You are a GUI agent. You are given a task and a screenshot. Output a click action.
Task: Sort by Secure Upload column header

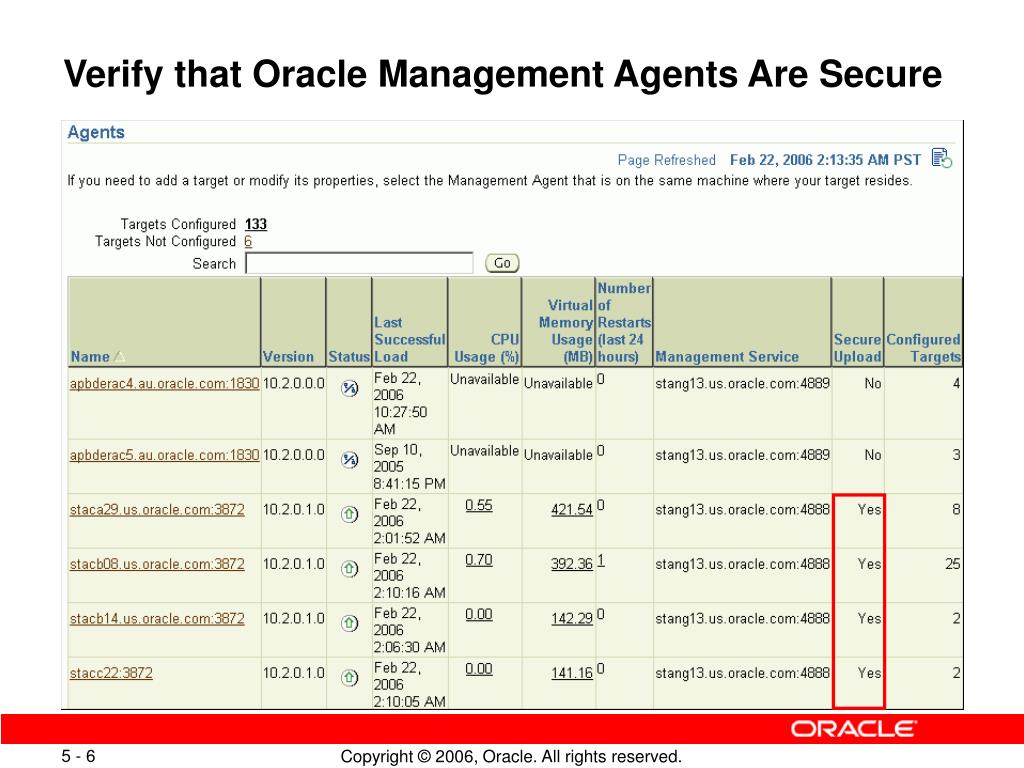(857, 348)
